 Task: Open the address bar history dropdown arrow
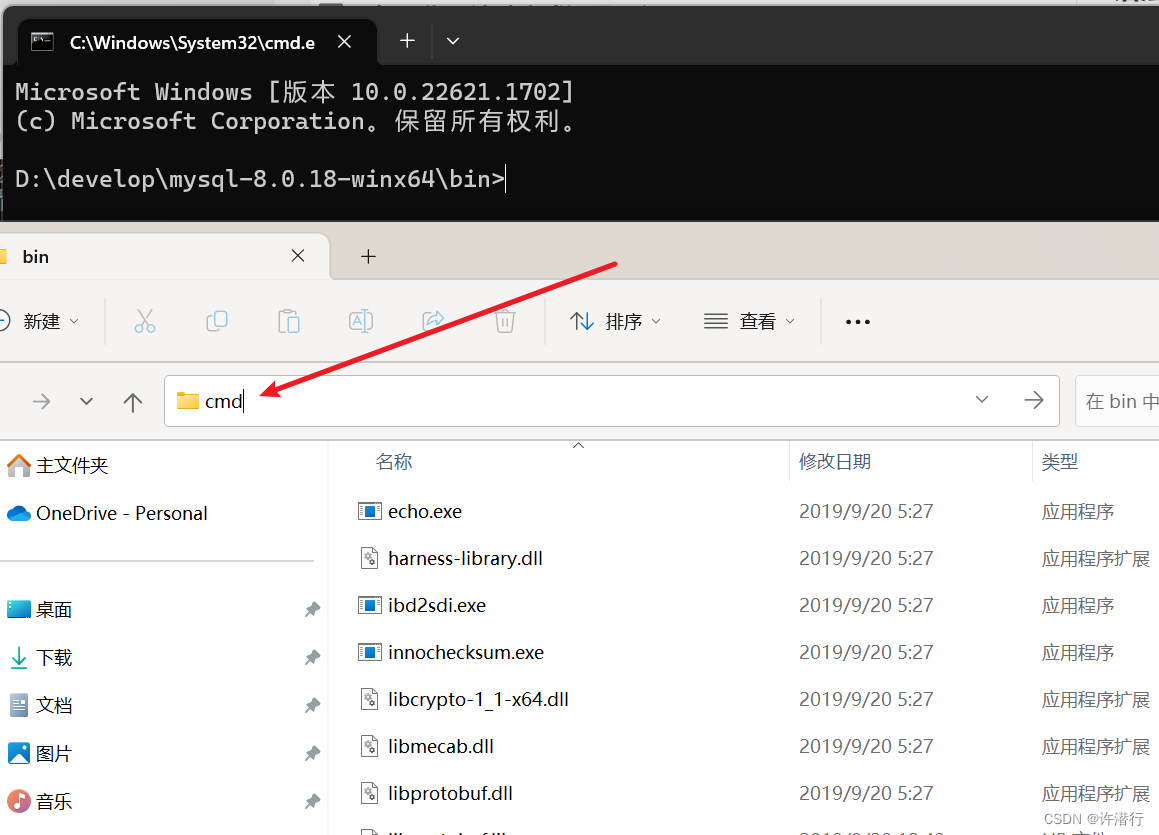click(981, 399)
